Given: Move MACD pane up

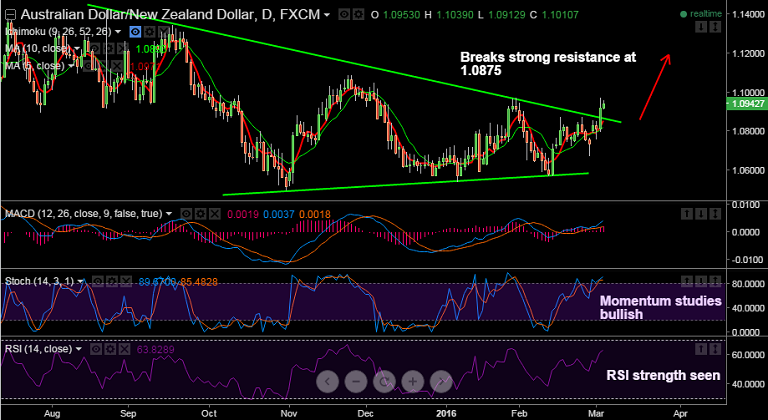Looking at the screenshot, I should 687,214.
